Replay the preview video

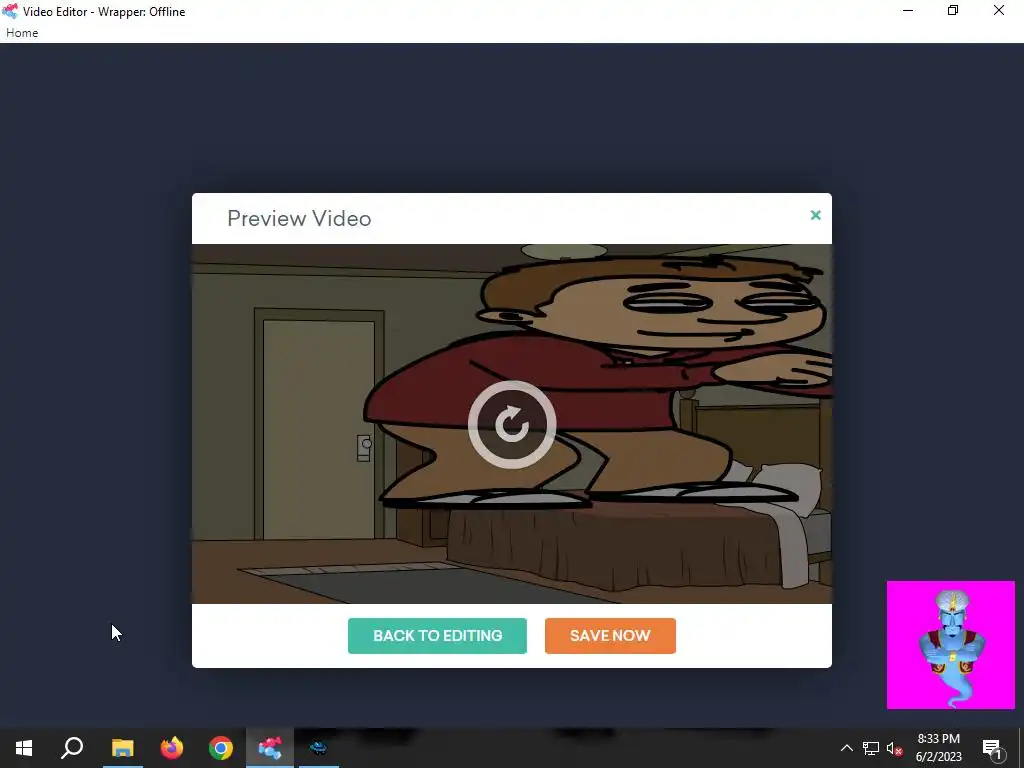[x=512, y=424]
